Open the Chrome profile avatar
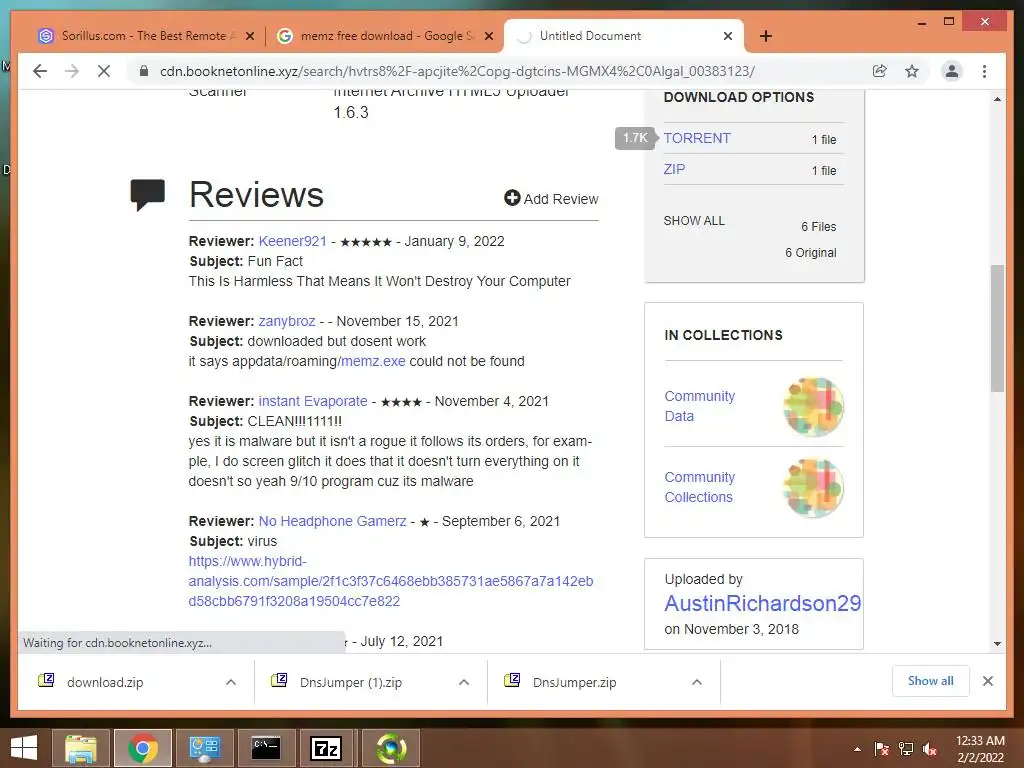 pyautogui.click(x=952, y=71)
